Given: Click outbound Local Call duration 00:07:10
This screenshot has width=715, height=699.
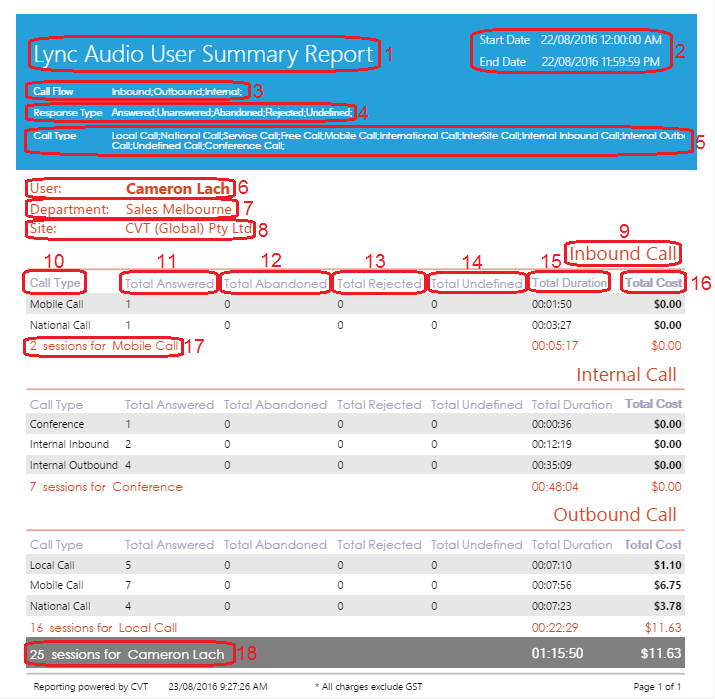Looking at the screenshot, I should click(552, 565).
